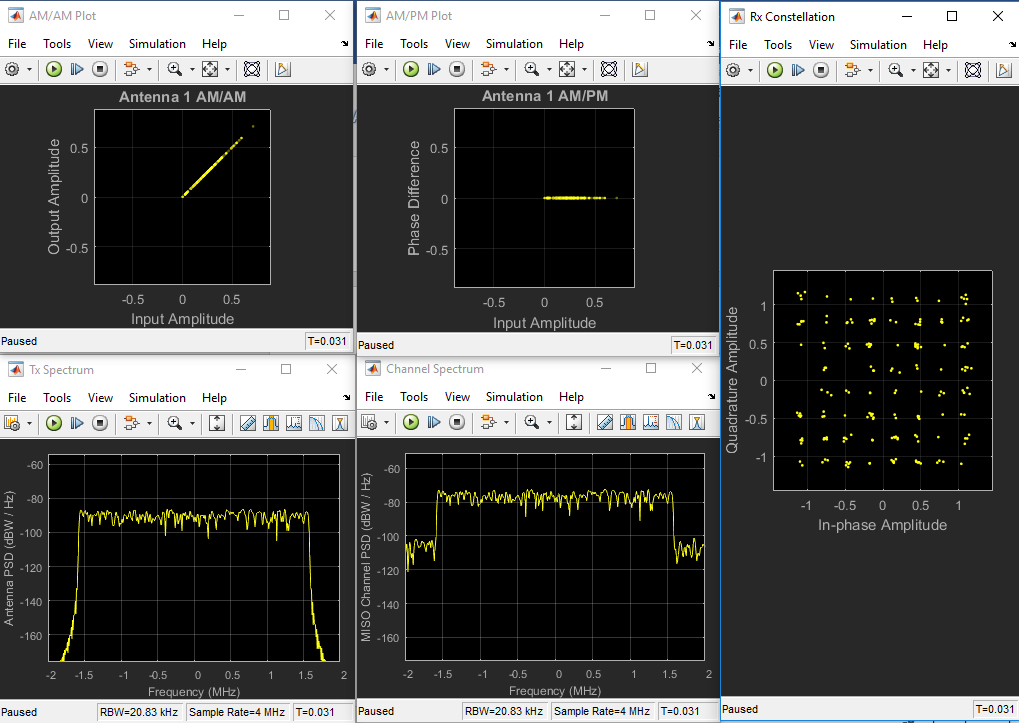Open Cursor Measurements in the Tx Spectrum toolbar
Image resolution: width=1019 pixels, height=723 pixels.
pyautogui.click(x=248, y=423)
